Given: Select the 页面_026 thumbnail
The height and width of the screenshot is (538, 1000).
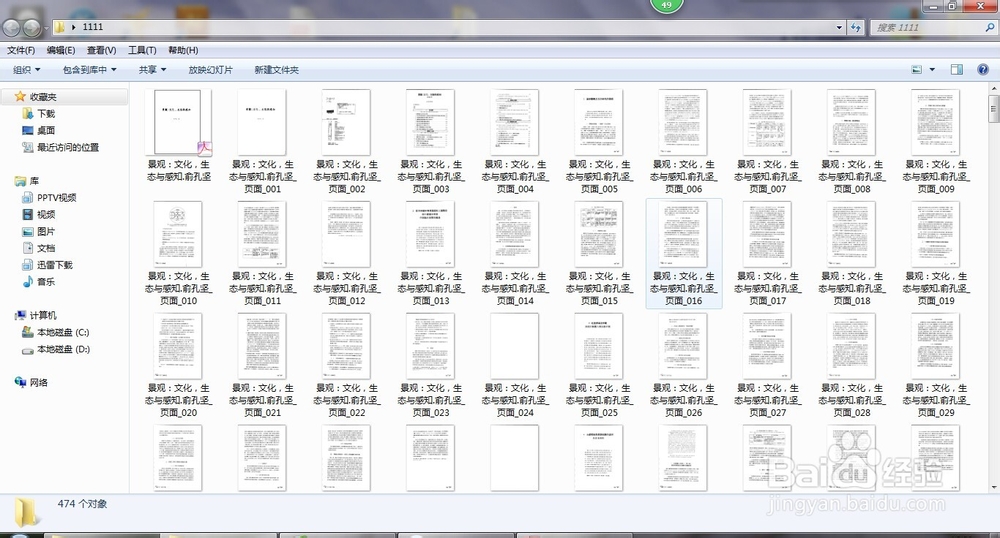Looking at the screenshot, I should click(x=683, y=346).
